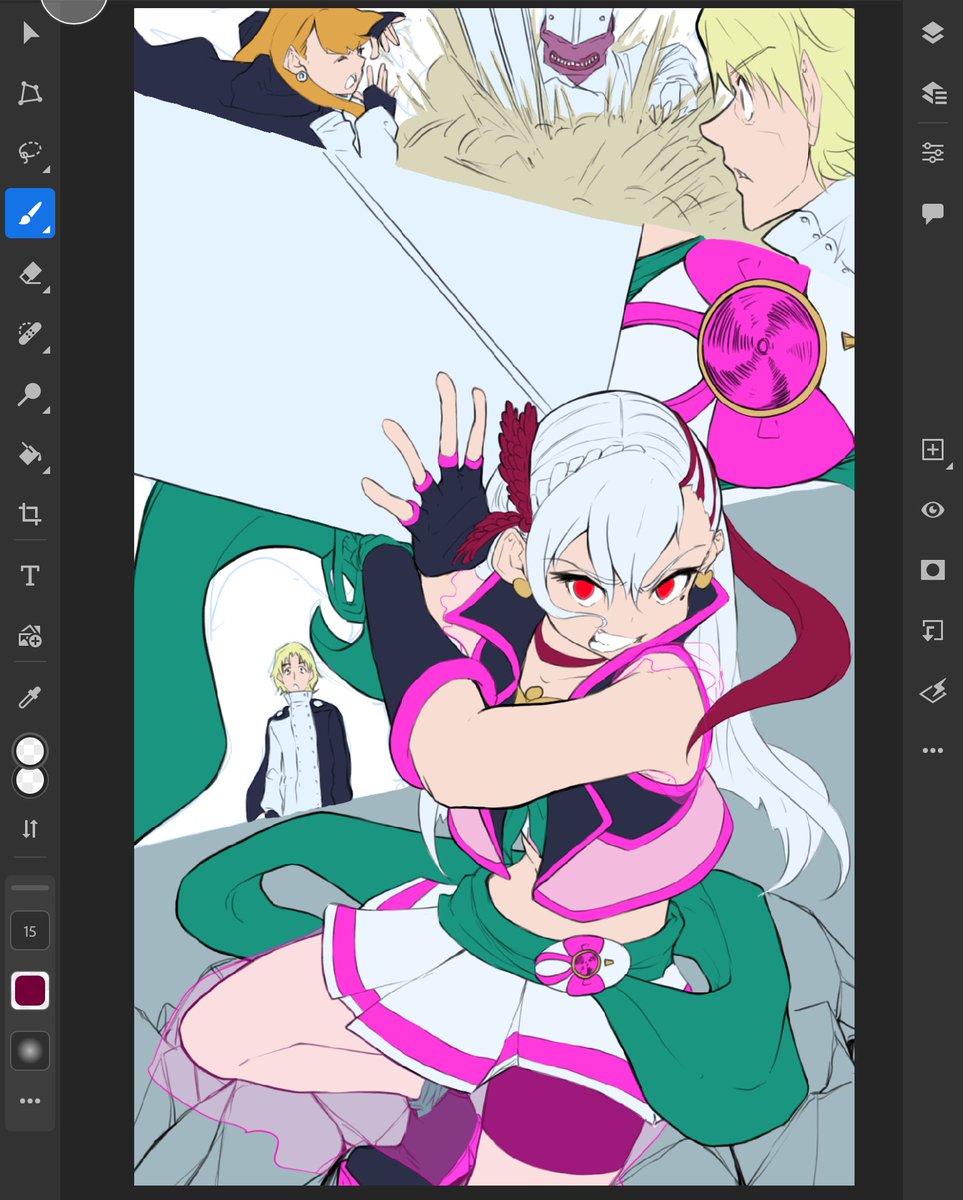The width and height of the screenshot is (963, 1200).
Task: Open more layer actions ellipsis
Action: click(932, 750)
